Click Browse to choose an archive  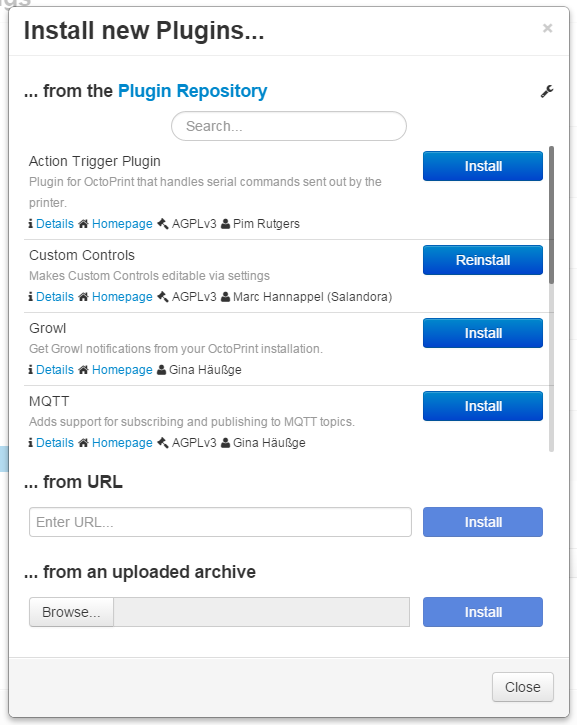point(71,612)
